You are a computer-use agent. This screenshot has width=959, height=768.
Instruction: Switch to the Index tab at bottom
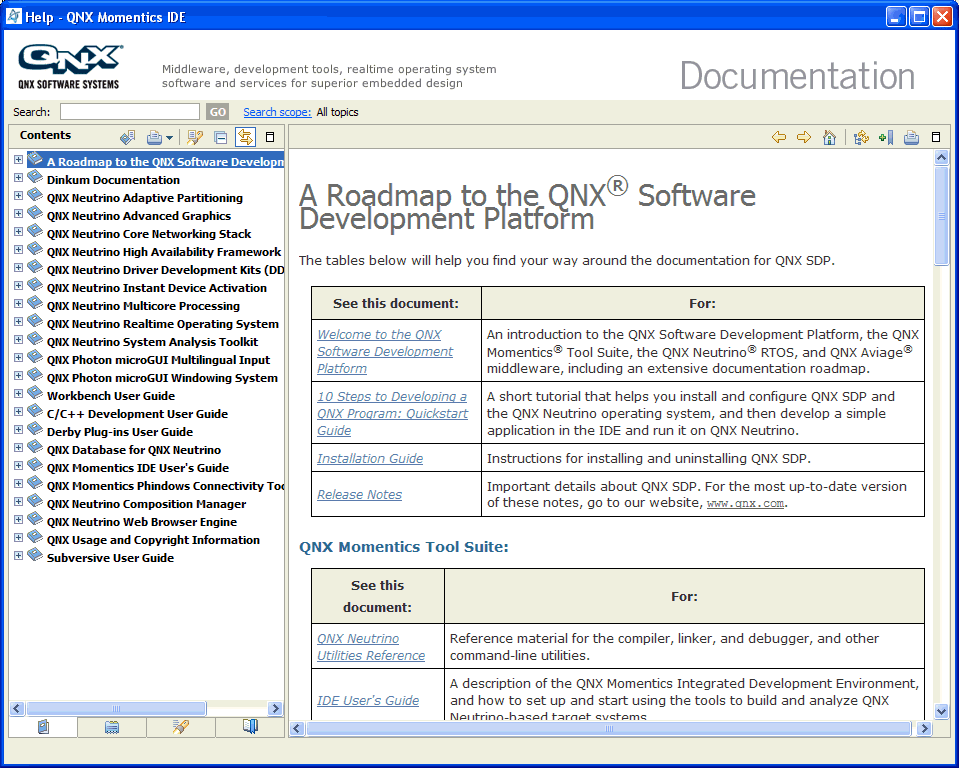pyautogui.click(x=112, y=727)
